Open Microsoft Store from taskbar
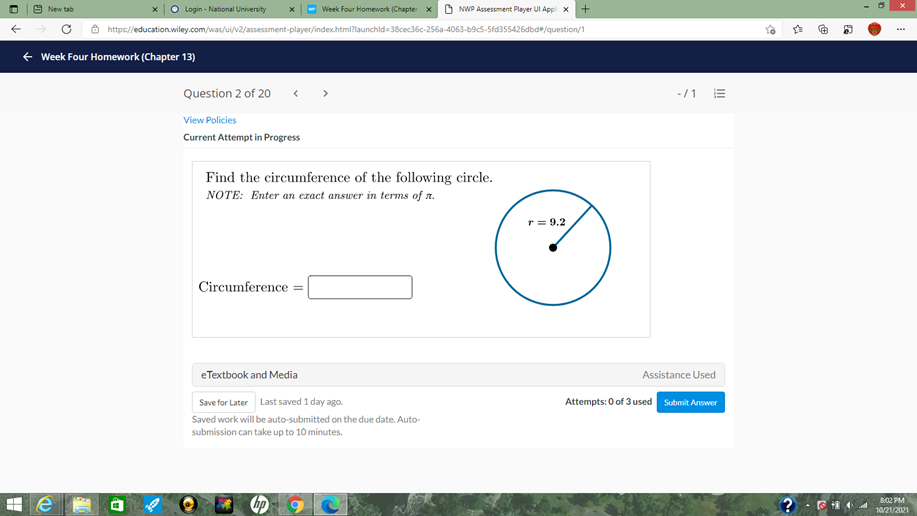The width and height of the screenshot is (917, 516). [117, 504]
